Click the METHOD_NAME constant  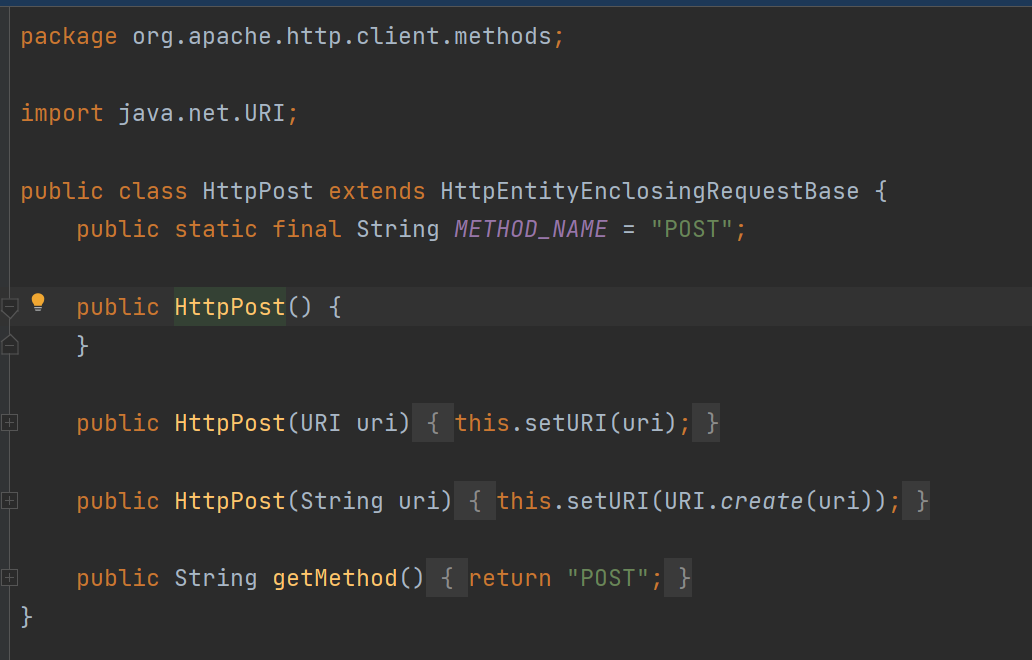[530, 229]
